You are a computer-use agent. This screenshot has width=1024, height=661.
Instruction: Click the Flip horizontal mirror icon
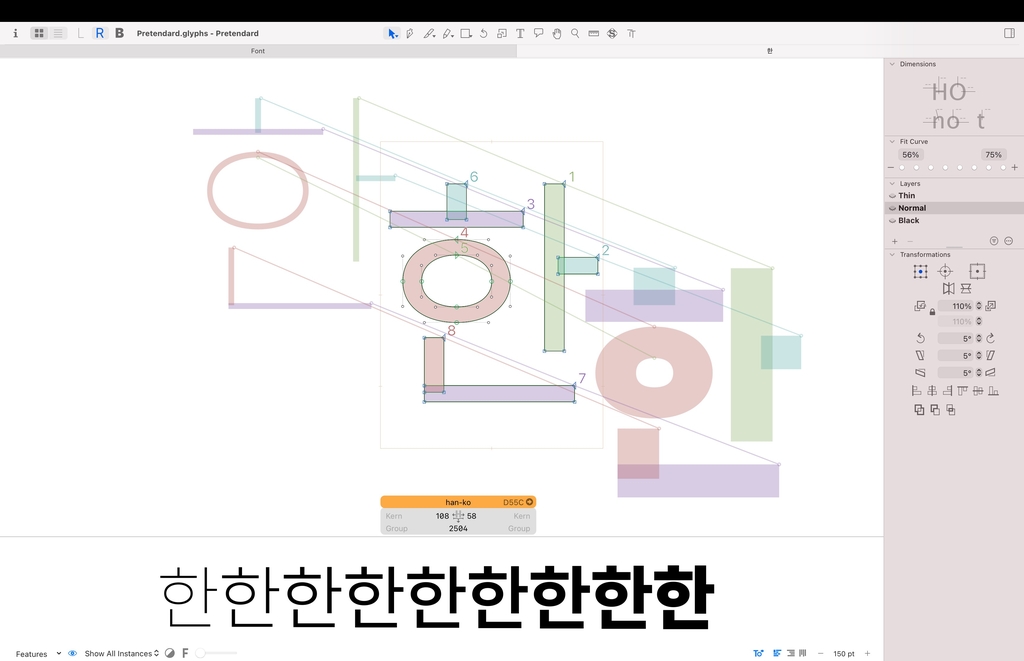click(x=948, y=288)
